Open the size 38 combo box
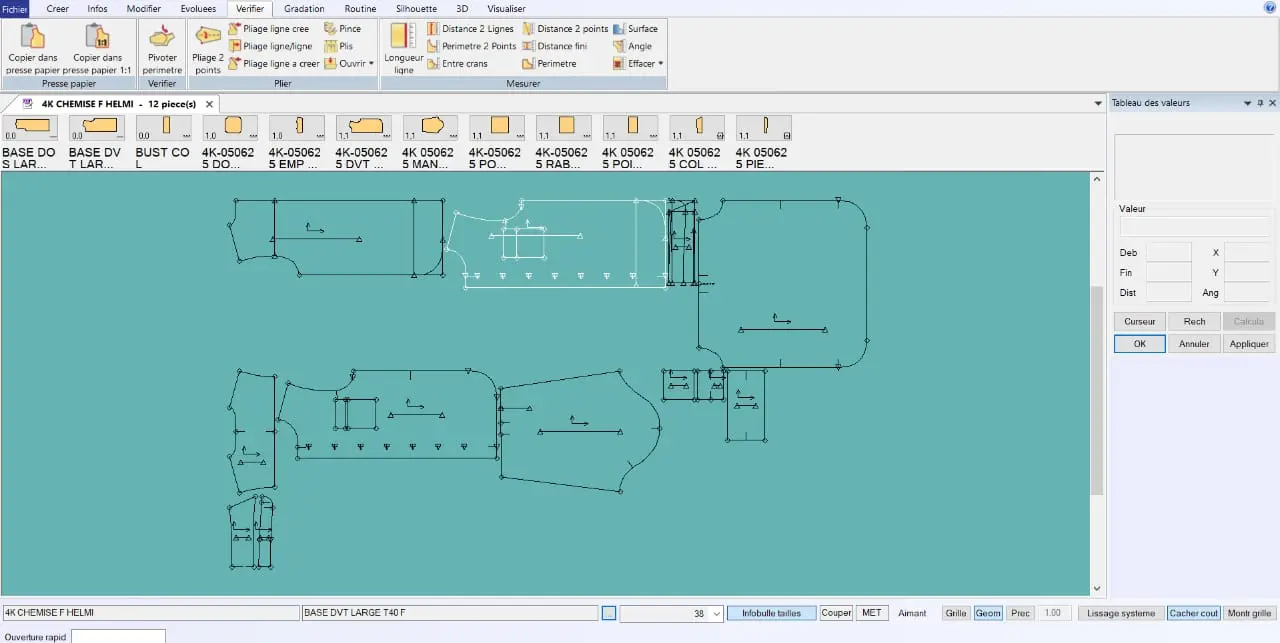Screen dimensions: 1280x643 coord(716,614)
